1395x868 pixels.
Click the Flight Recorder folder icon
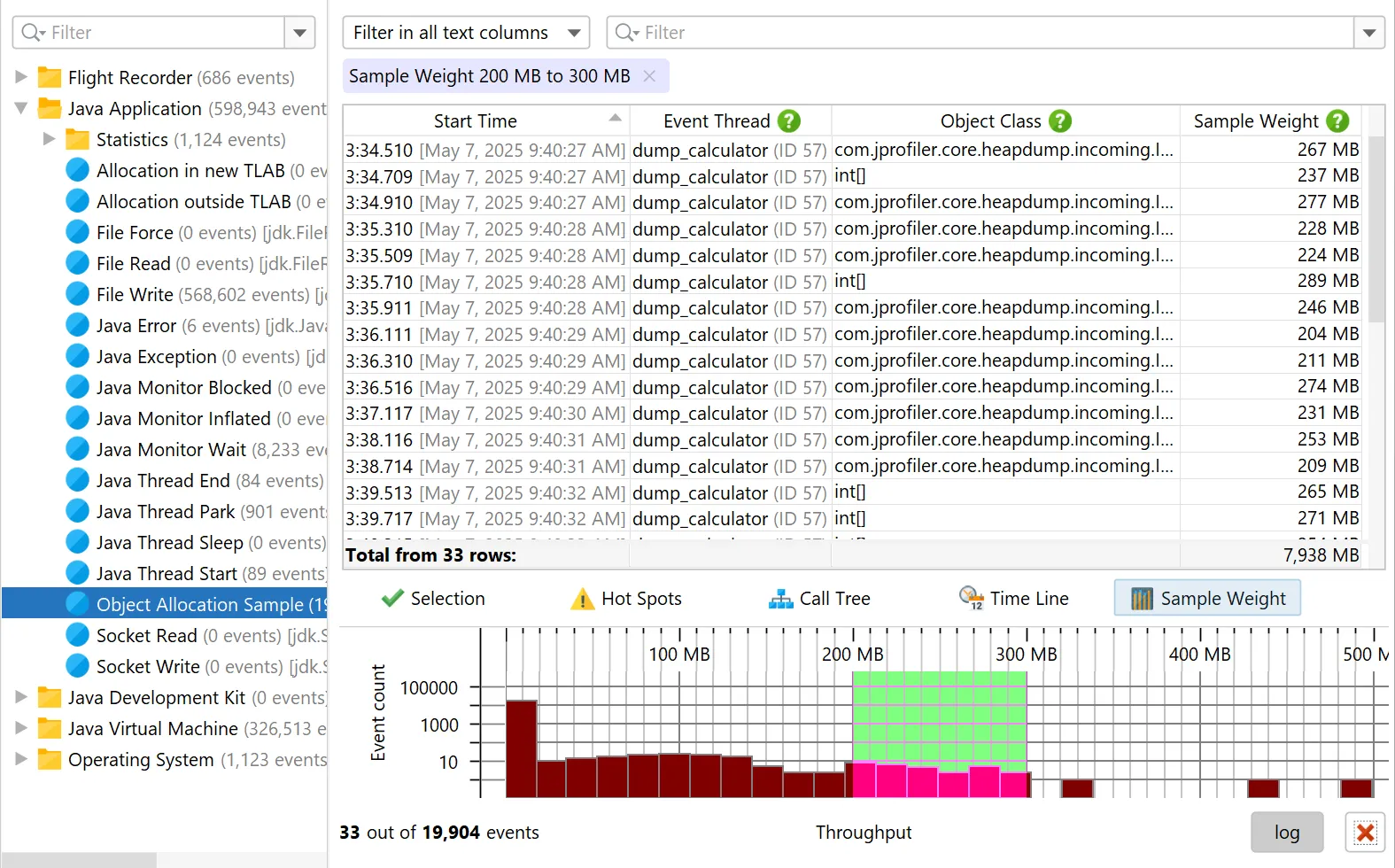[50, 78]
